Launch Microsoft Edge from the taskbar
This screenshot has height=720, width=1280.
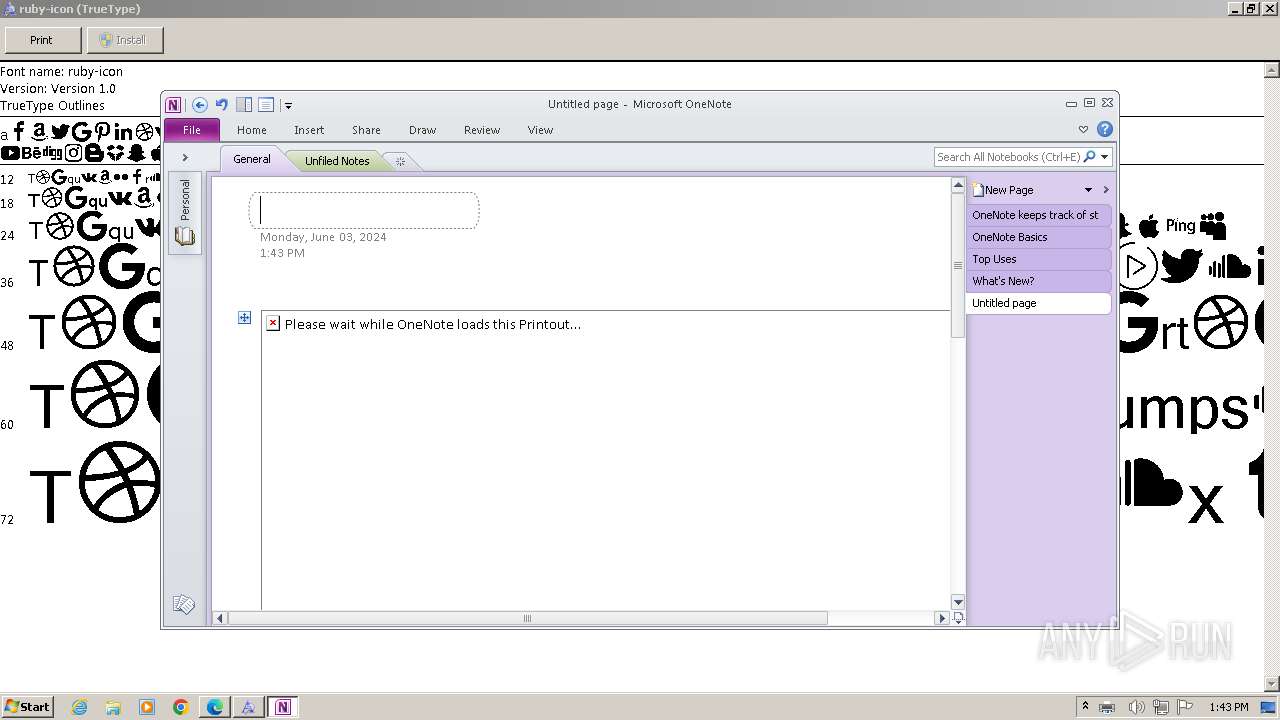click(x=215, y=707)
